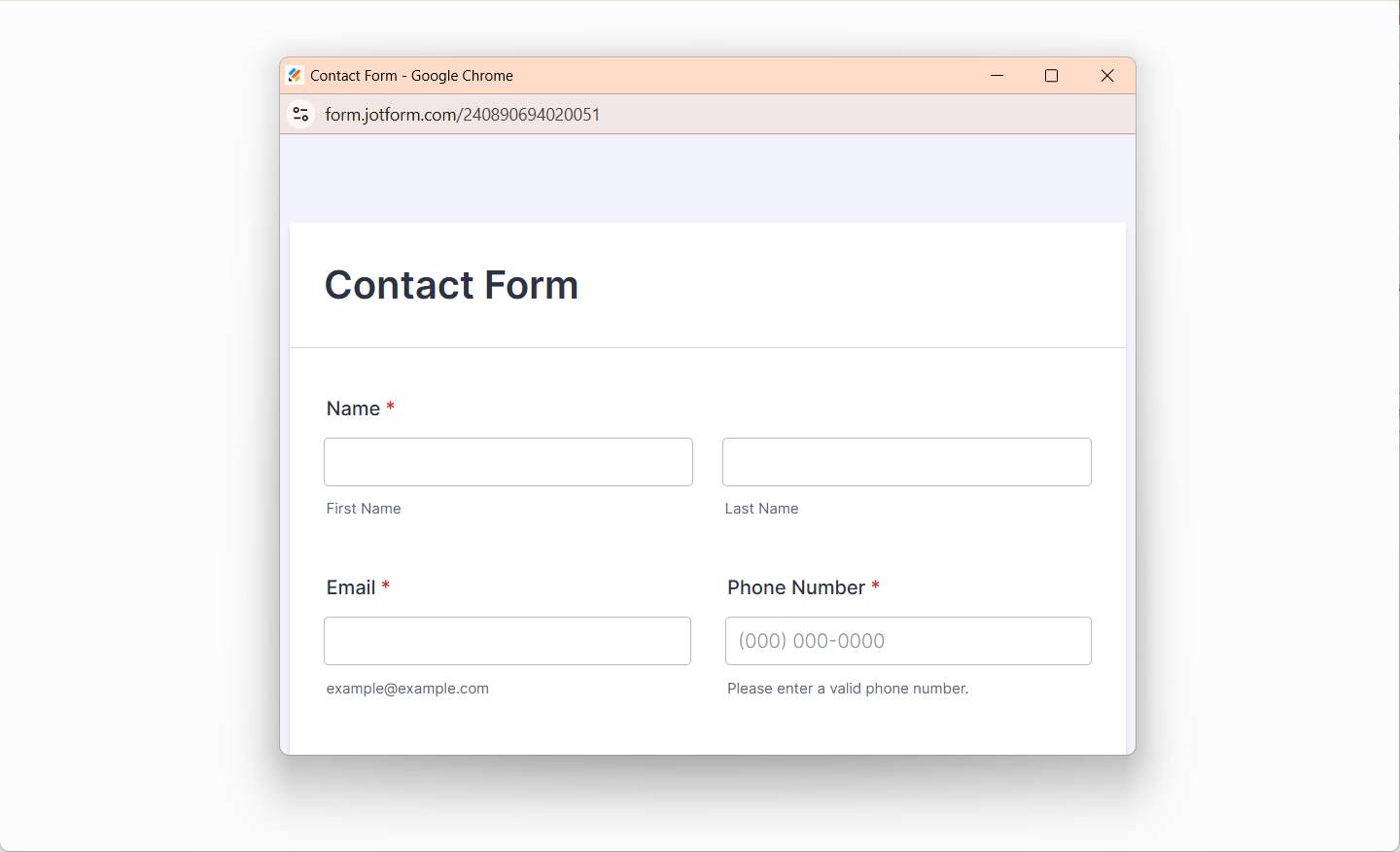Click the "Please enter a valid phone number" hint

coord(847,689)
